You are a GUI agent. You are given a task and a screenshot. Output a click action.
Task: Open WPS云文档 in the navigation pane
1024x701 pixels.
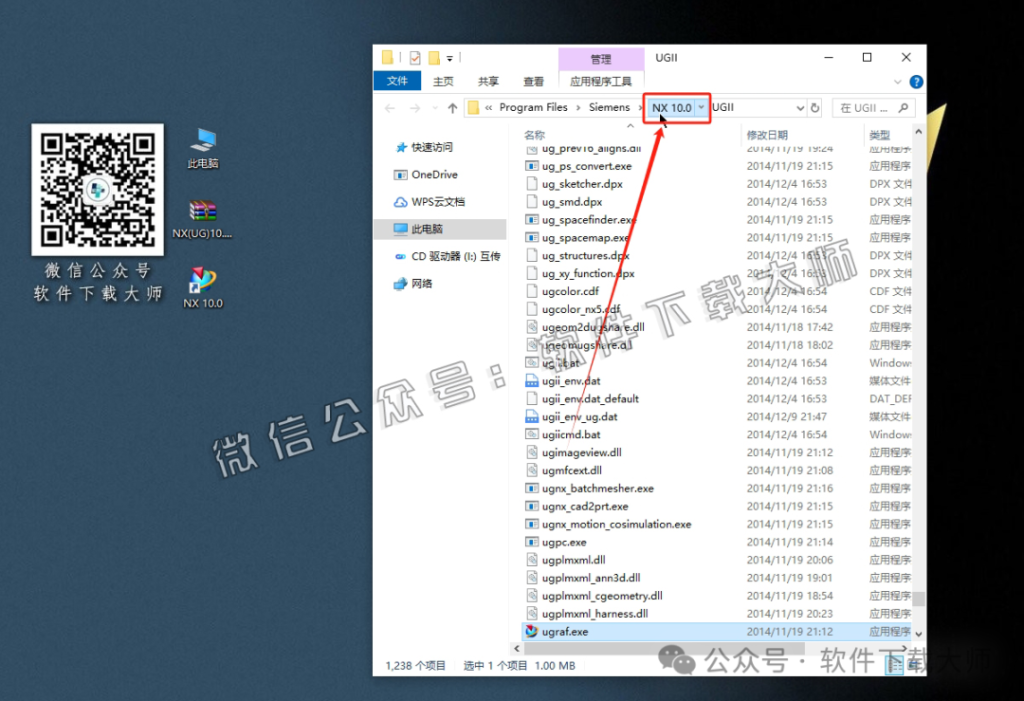429,200
